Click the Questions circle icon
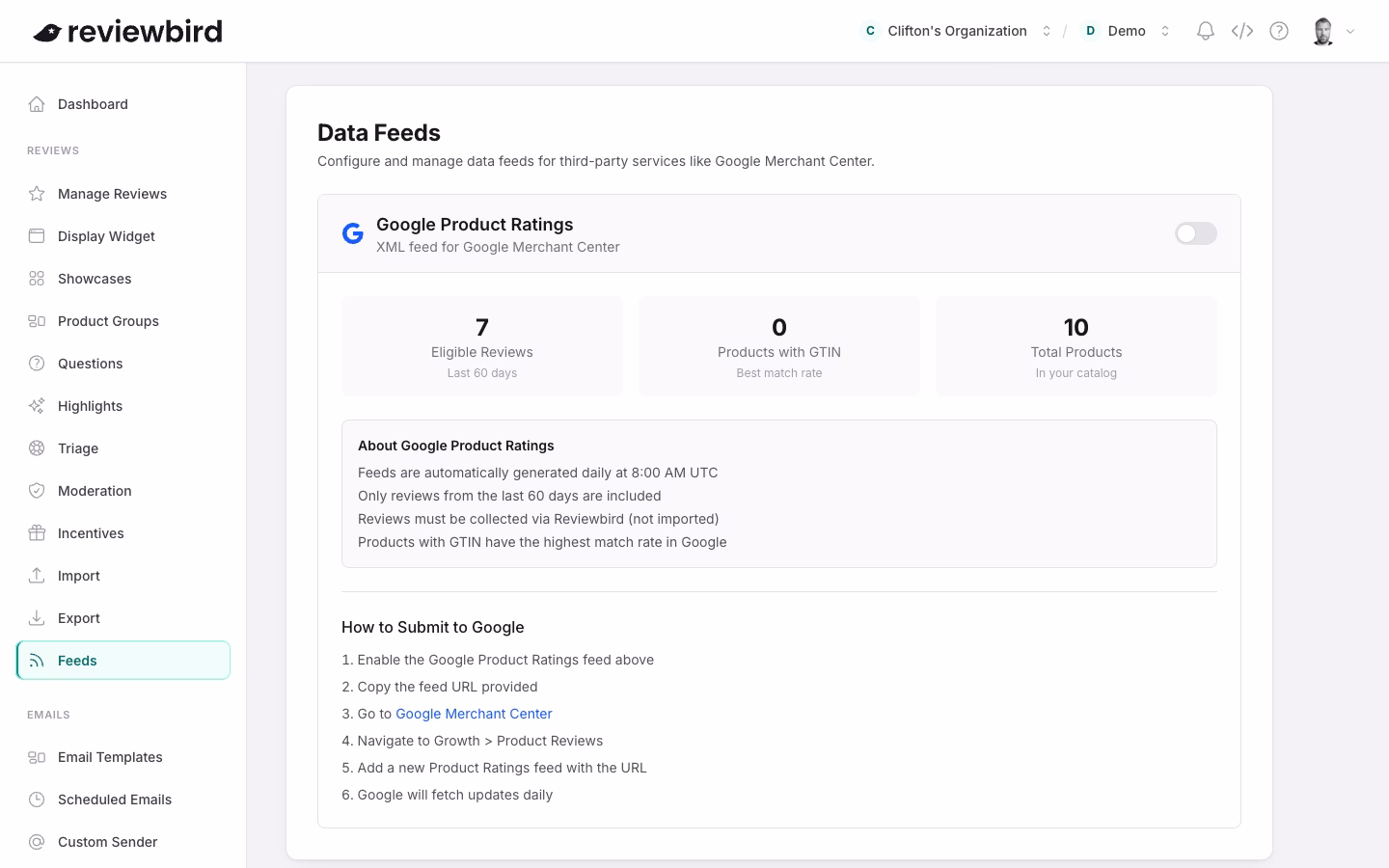 tap(37, 364)
